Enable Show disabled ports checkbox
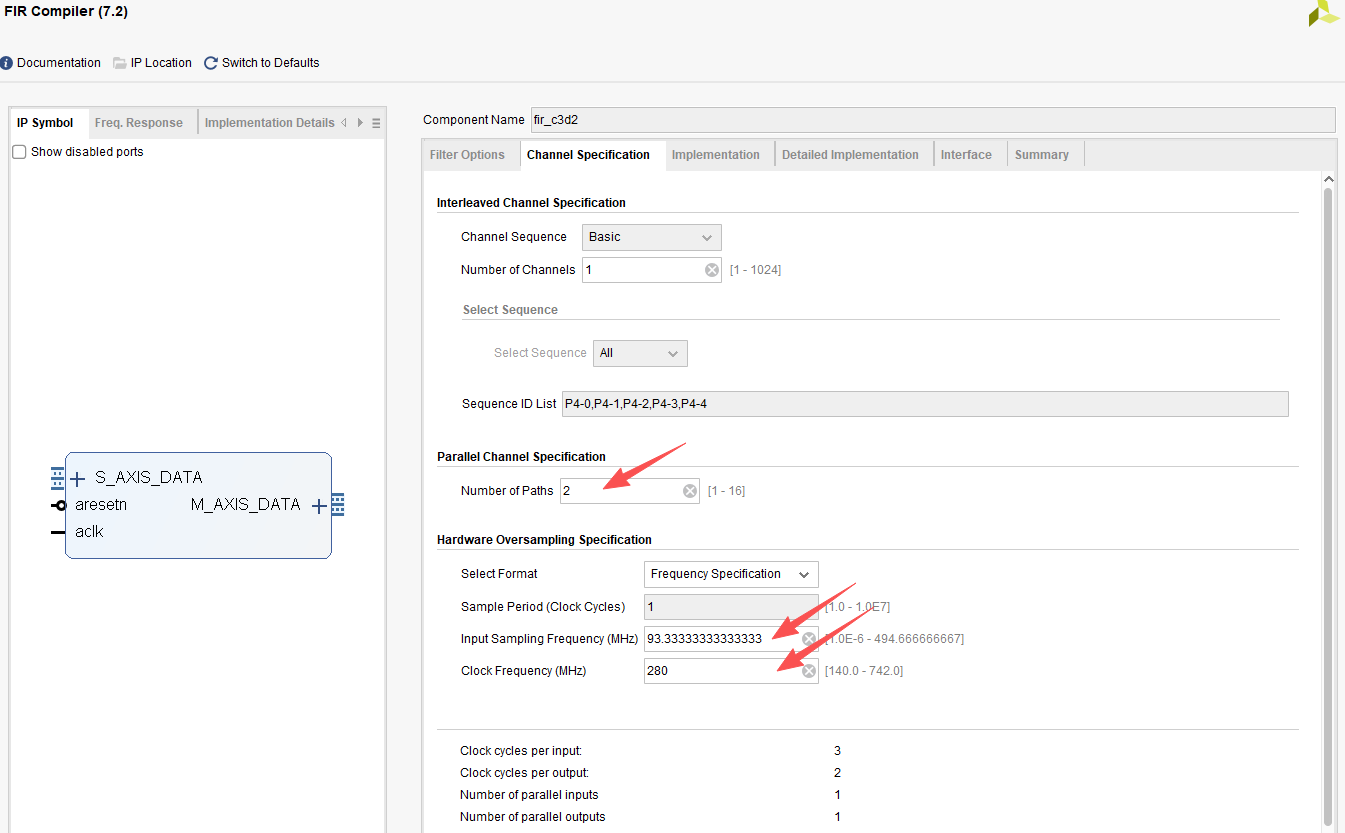The width and height of the screenshot is (1345, 833). [x=19, y=152]
